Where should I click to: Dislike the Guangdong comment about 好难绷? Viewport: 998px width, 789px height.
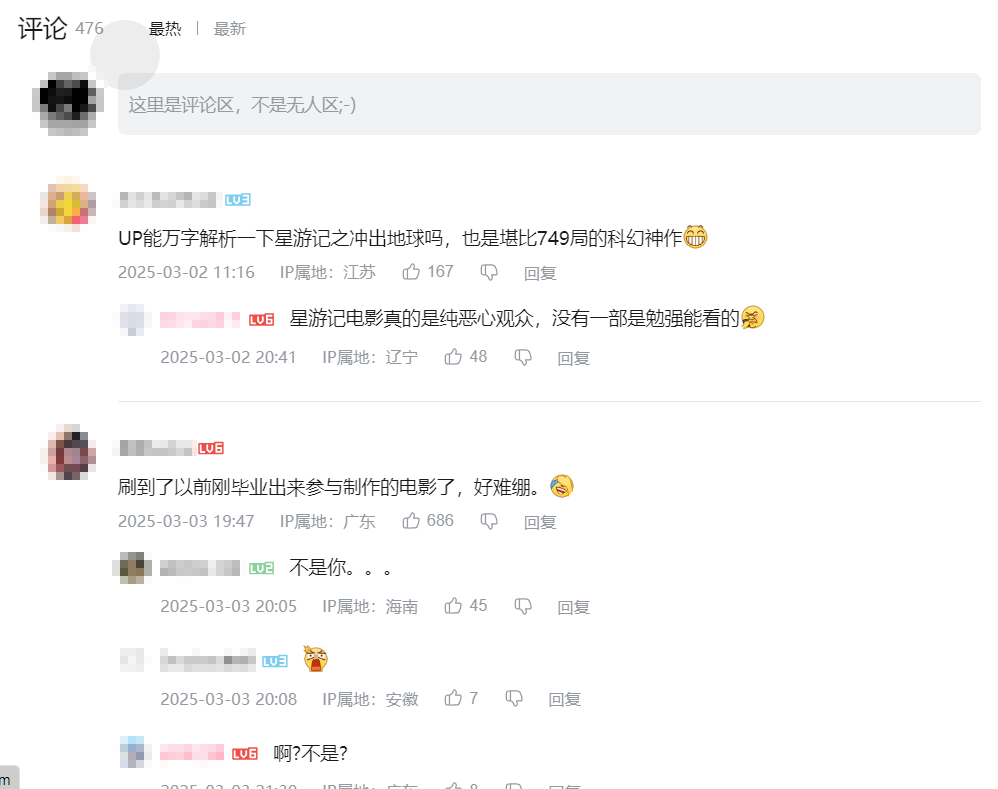[x=489, y=521]
